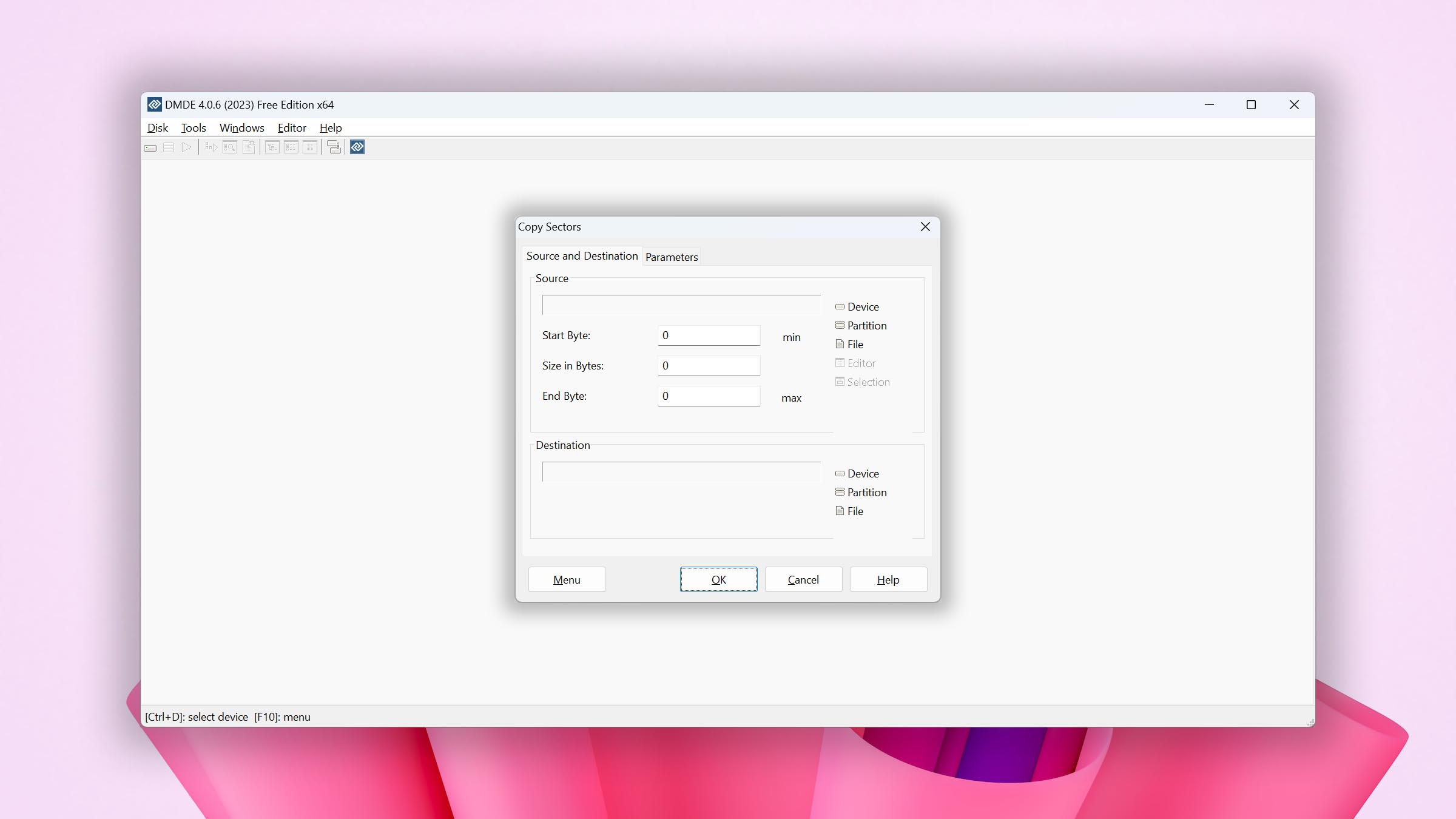Select the Source and Destination tab
Screen dimensions: 1456x819
point(582,256)
